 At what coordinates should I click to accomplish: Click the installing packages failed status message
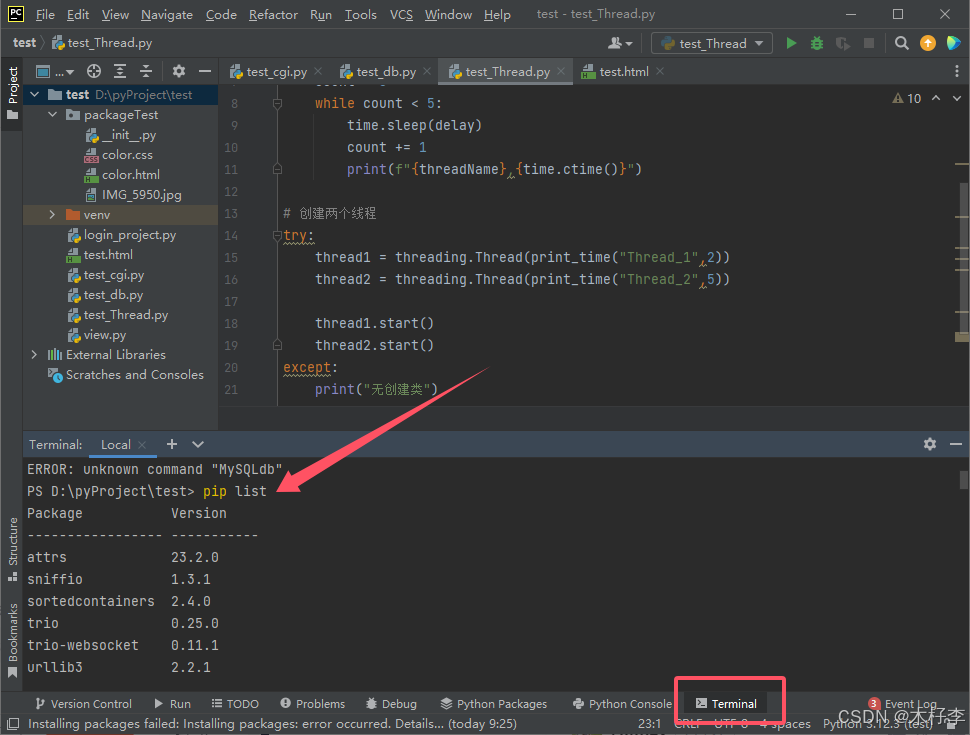(x=272, y=723)
